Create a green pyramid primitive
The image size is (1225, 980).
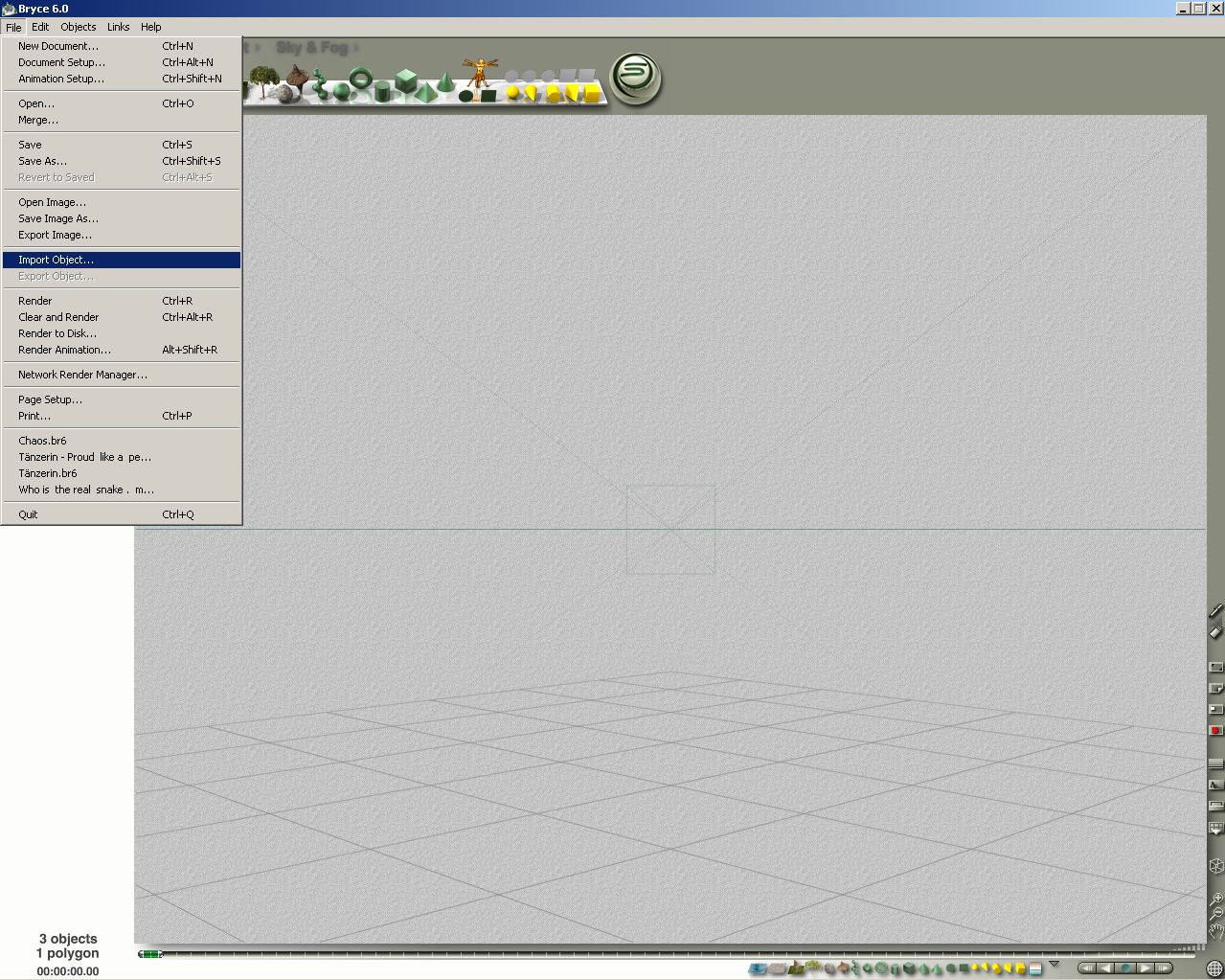pos(425,92)
